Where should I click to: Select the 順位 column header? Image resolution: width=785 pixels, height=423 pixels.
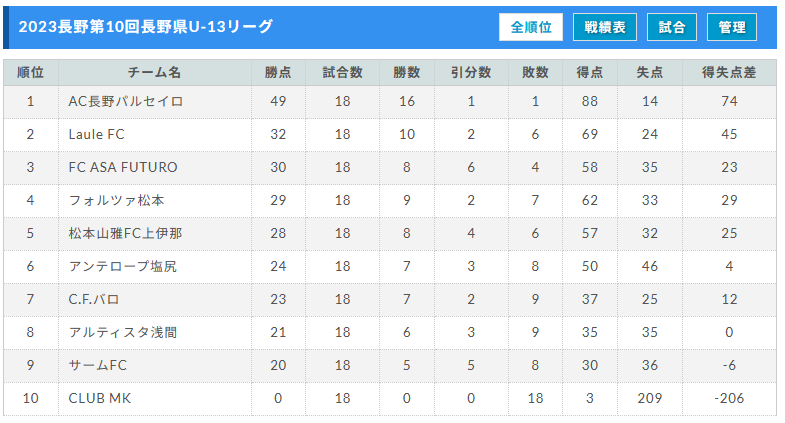pos(31,73)
